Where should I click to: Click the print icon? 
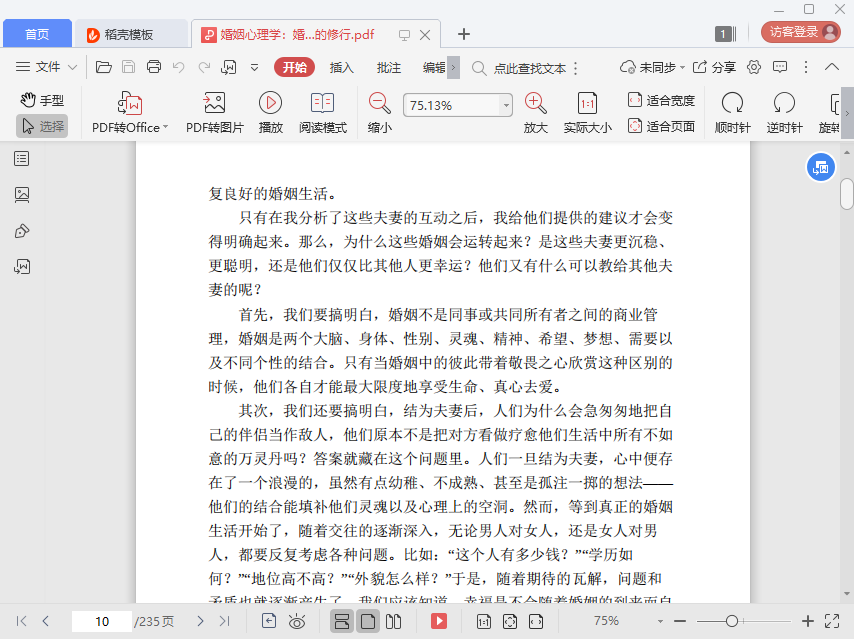pyautogui.click(x=154, y=67)
